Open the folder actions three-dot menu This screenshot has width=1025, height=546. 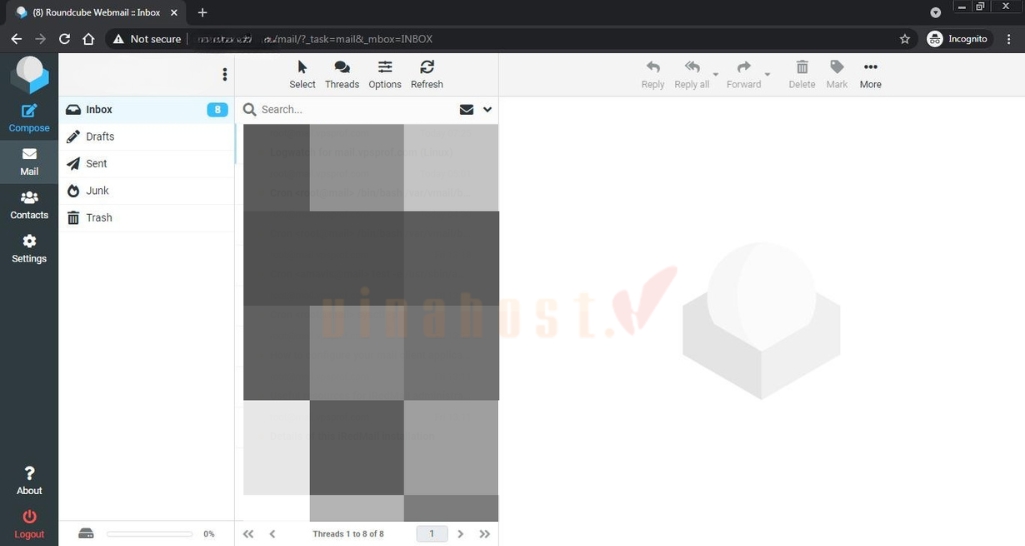[x=224, y=75]
